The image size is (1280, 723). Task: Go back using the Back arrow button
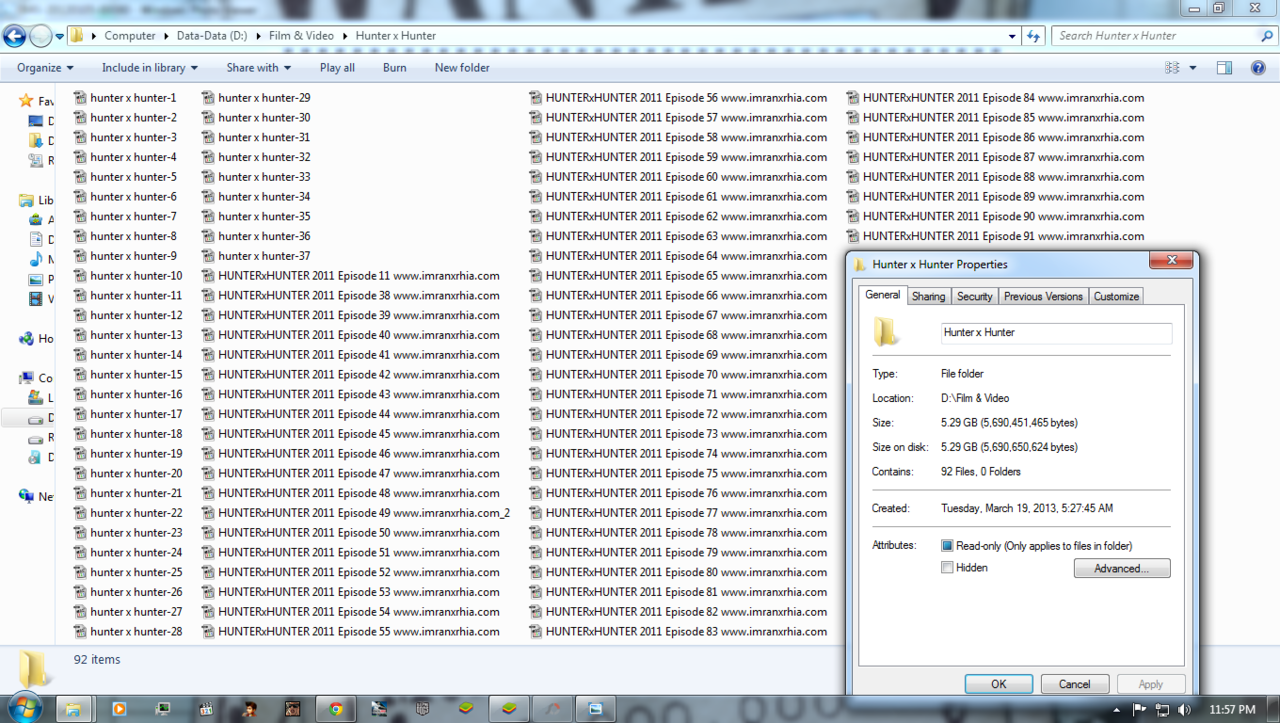pos(14,37)
